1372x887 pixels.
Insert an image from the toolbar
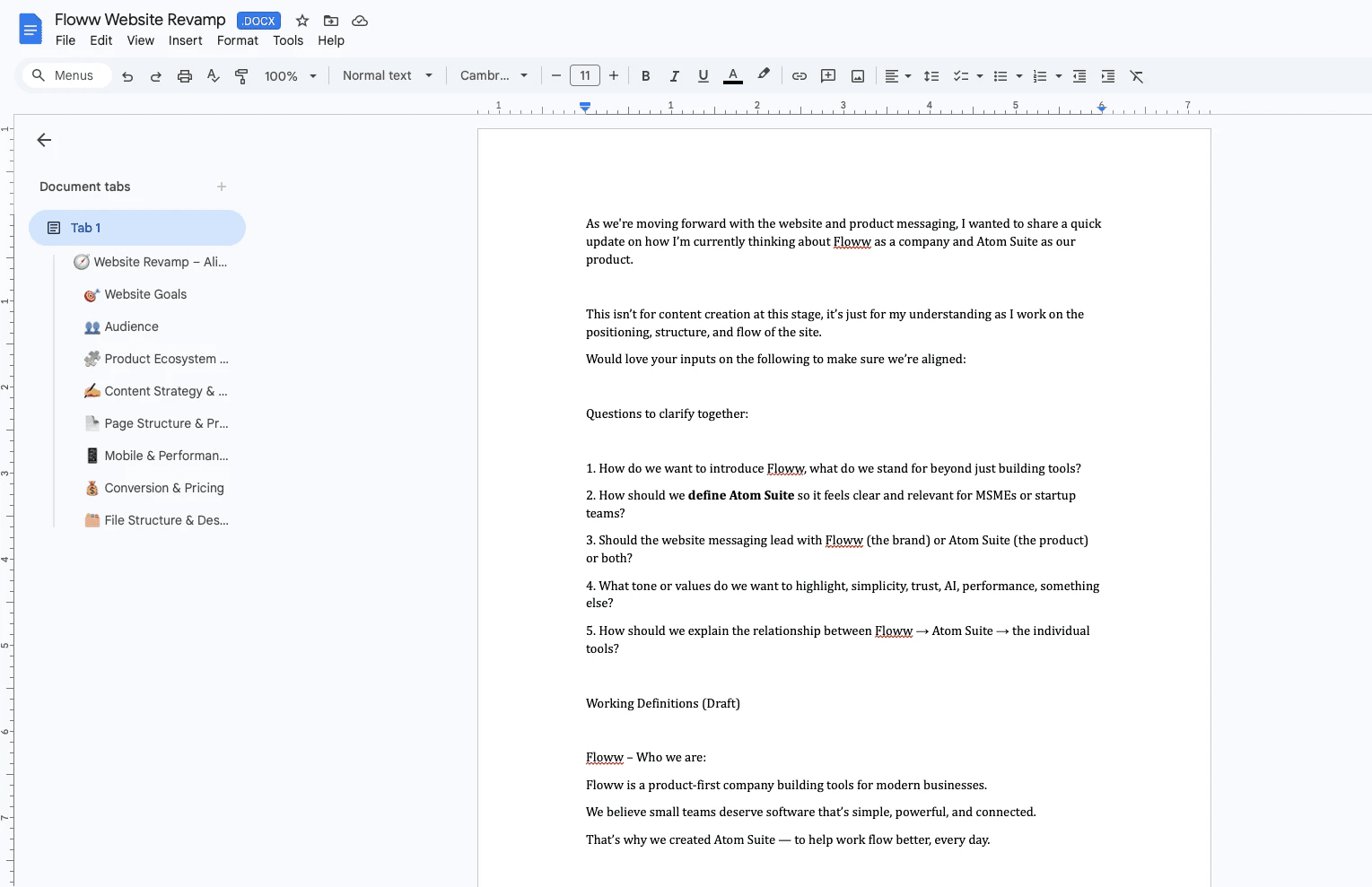[x=858, y=76]
